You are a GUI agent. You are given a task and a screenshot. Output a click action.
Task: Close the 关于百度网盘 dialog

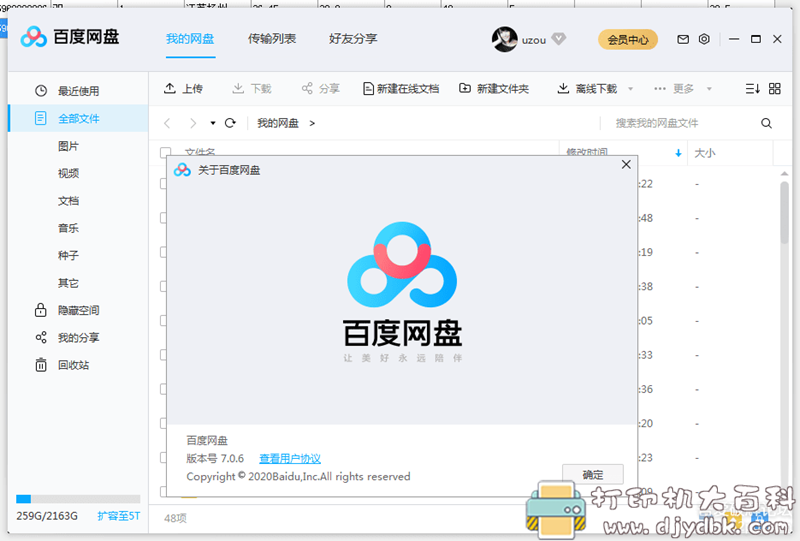pos(626,164)
